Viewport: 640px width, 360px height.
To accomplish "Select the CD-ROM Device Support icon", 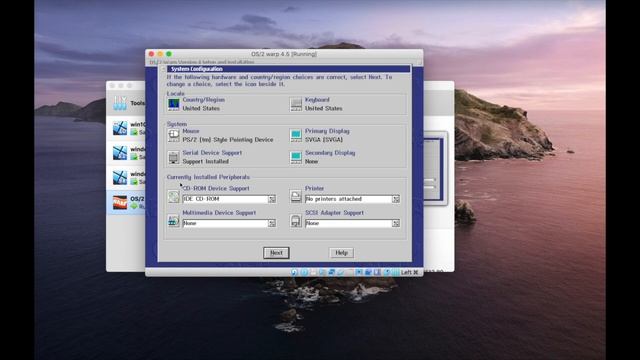I will coord(173,197).
